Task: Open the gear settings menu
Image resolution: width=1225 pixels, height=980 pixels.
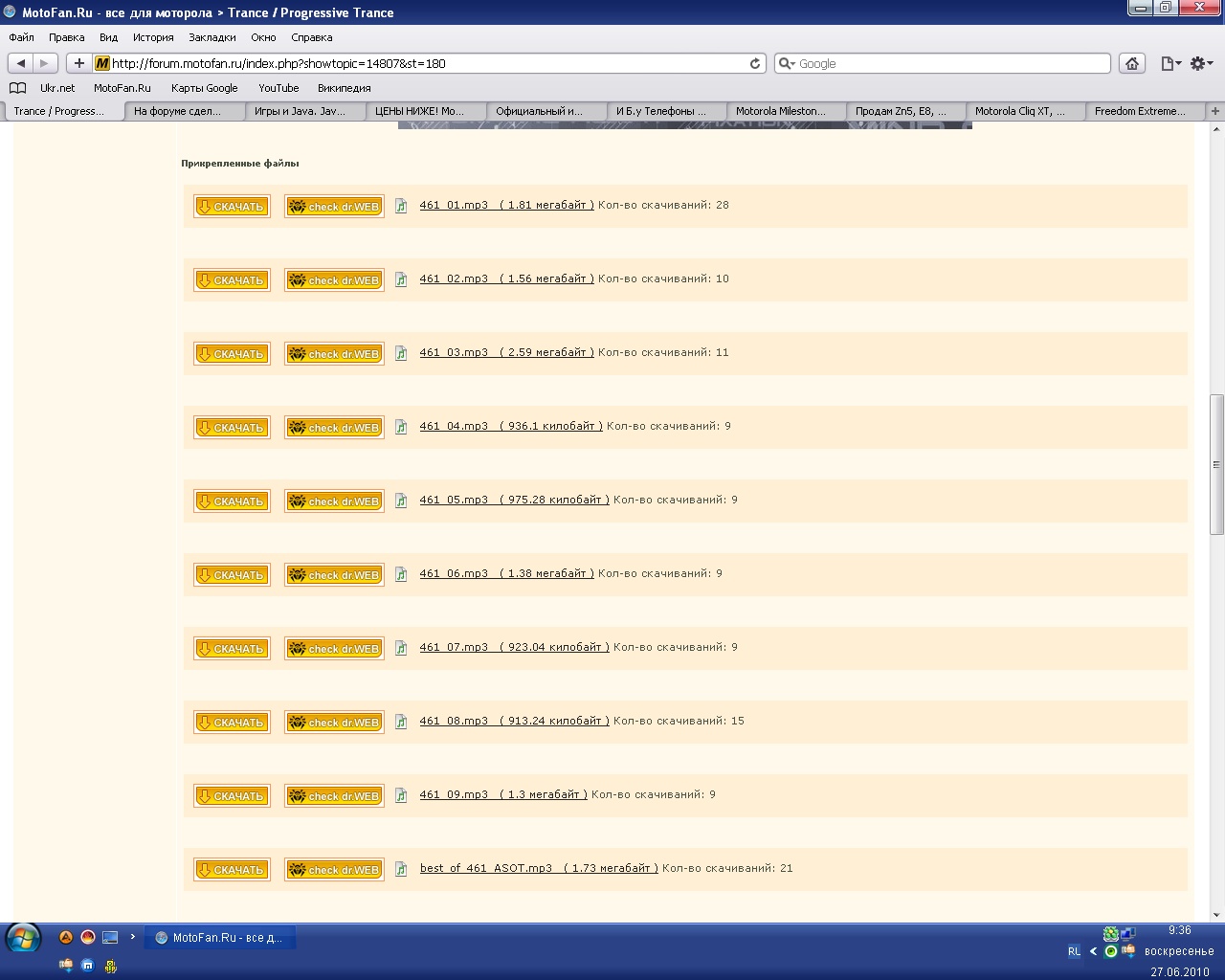Action: 1201,63
